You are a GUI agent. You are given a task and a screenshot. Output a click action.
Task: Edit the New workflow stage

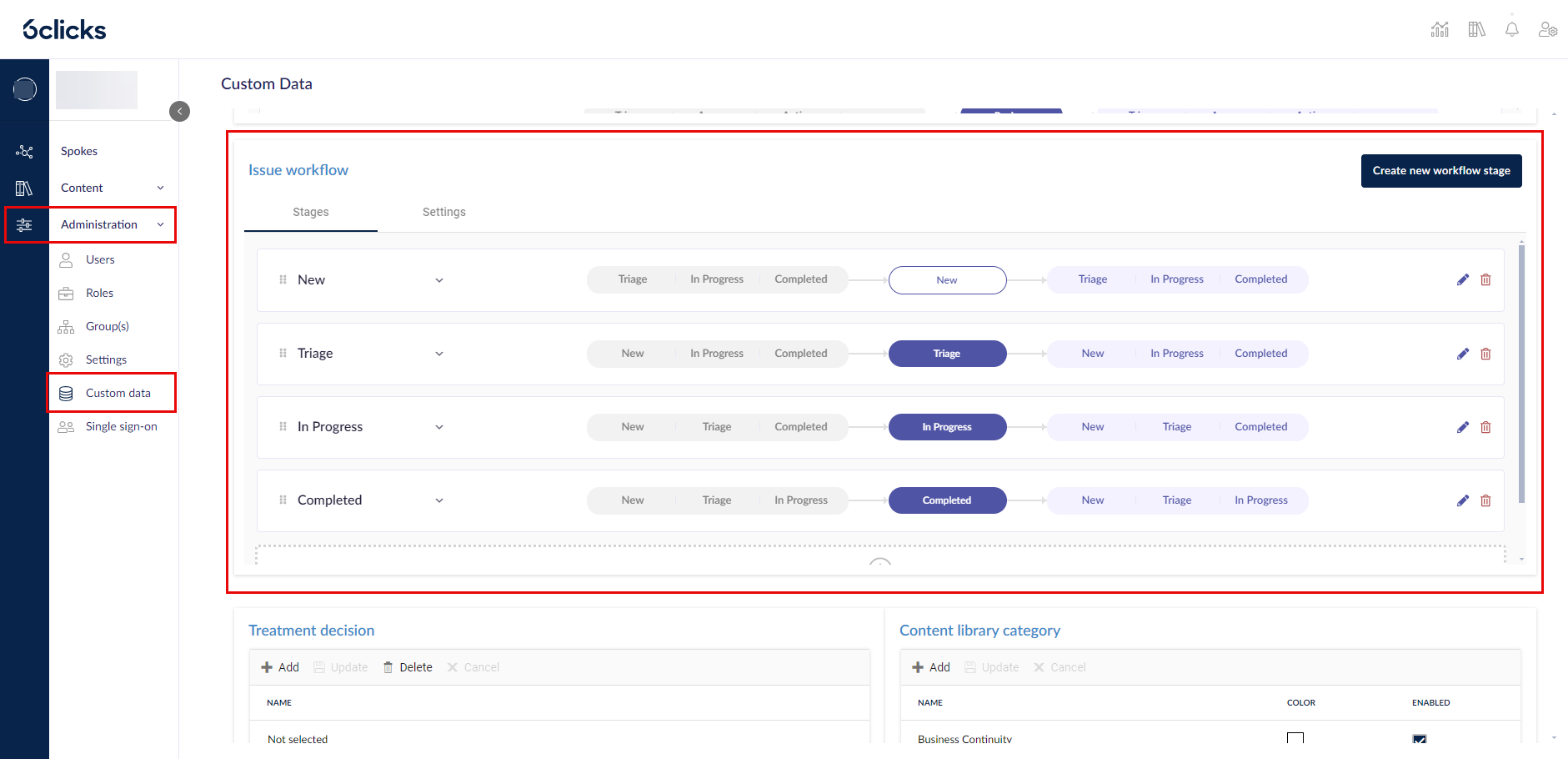[1462, 280]
